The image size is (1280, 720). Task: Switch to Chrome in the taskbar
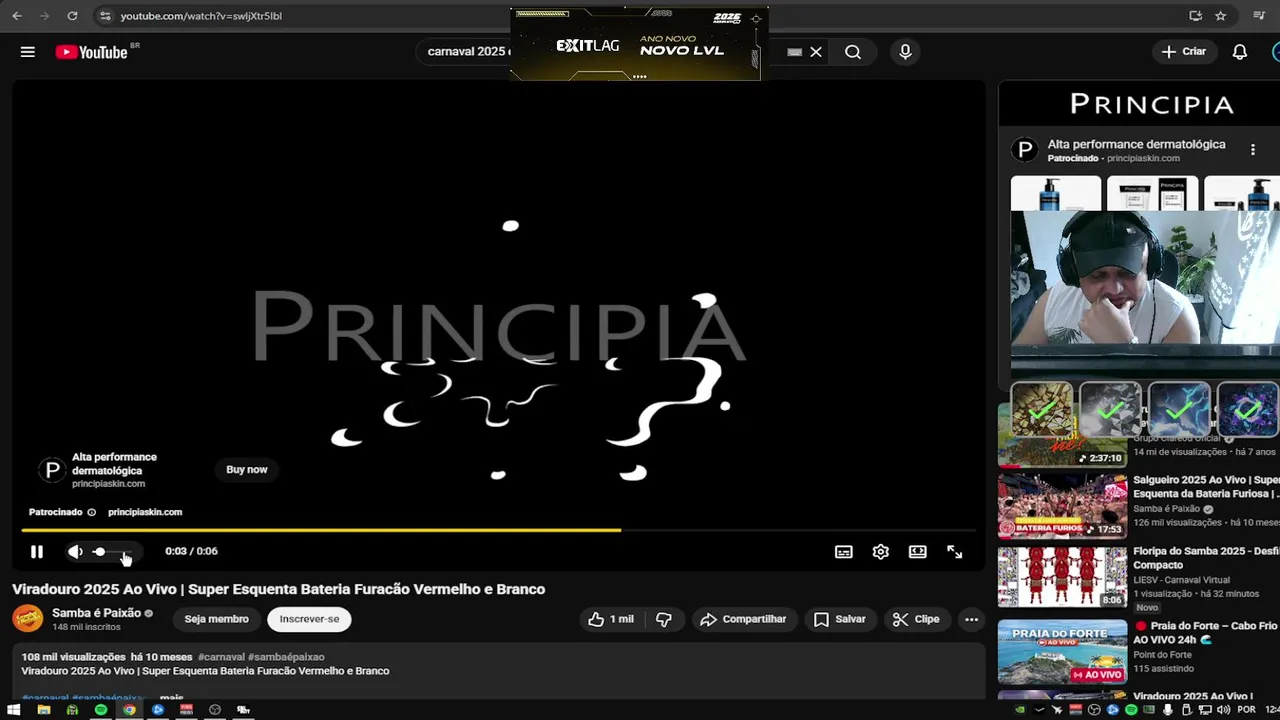pos(129,710)
